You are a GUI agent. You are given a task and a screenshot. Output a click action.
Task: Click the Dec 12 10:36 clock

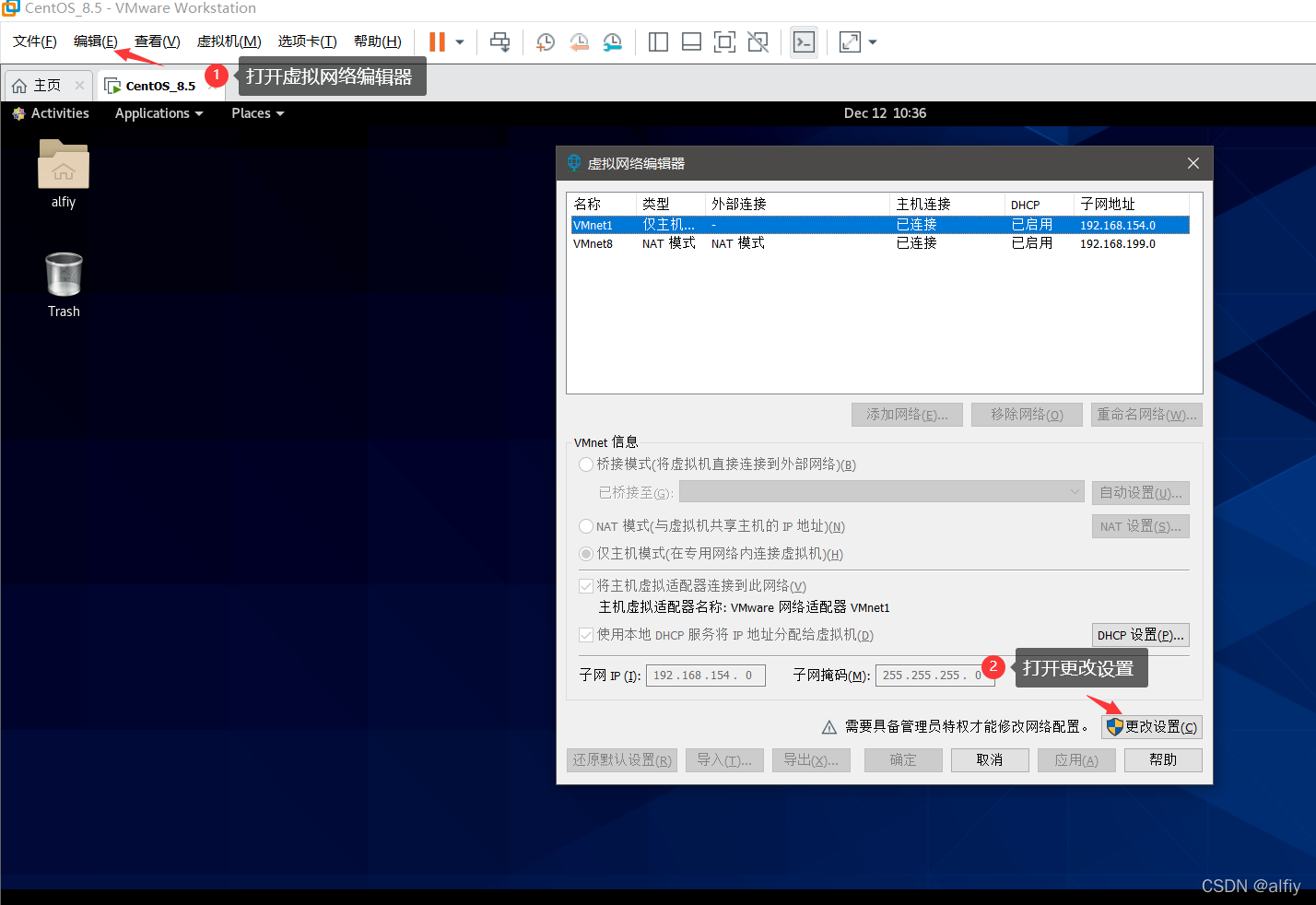pos(885,113)
